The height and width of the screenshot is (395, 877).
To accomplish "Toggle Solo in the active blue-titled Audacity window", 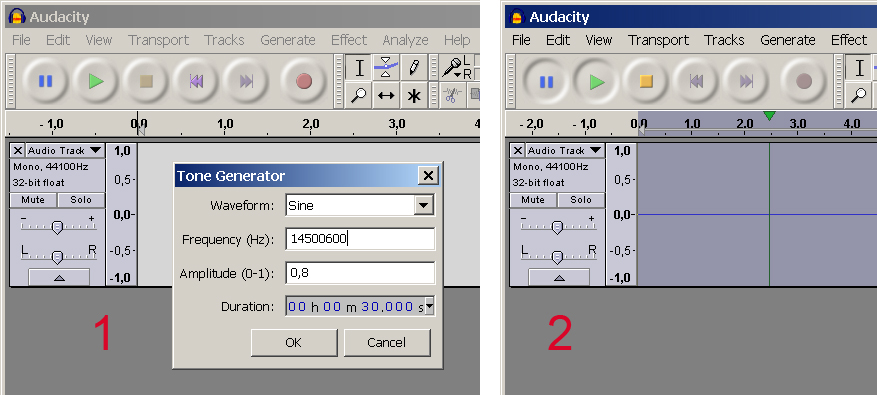I will (581, 200).
